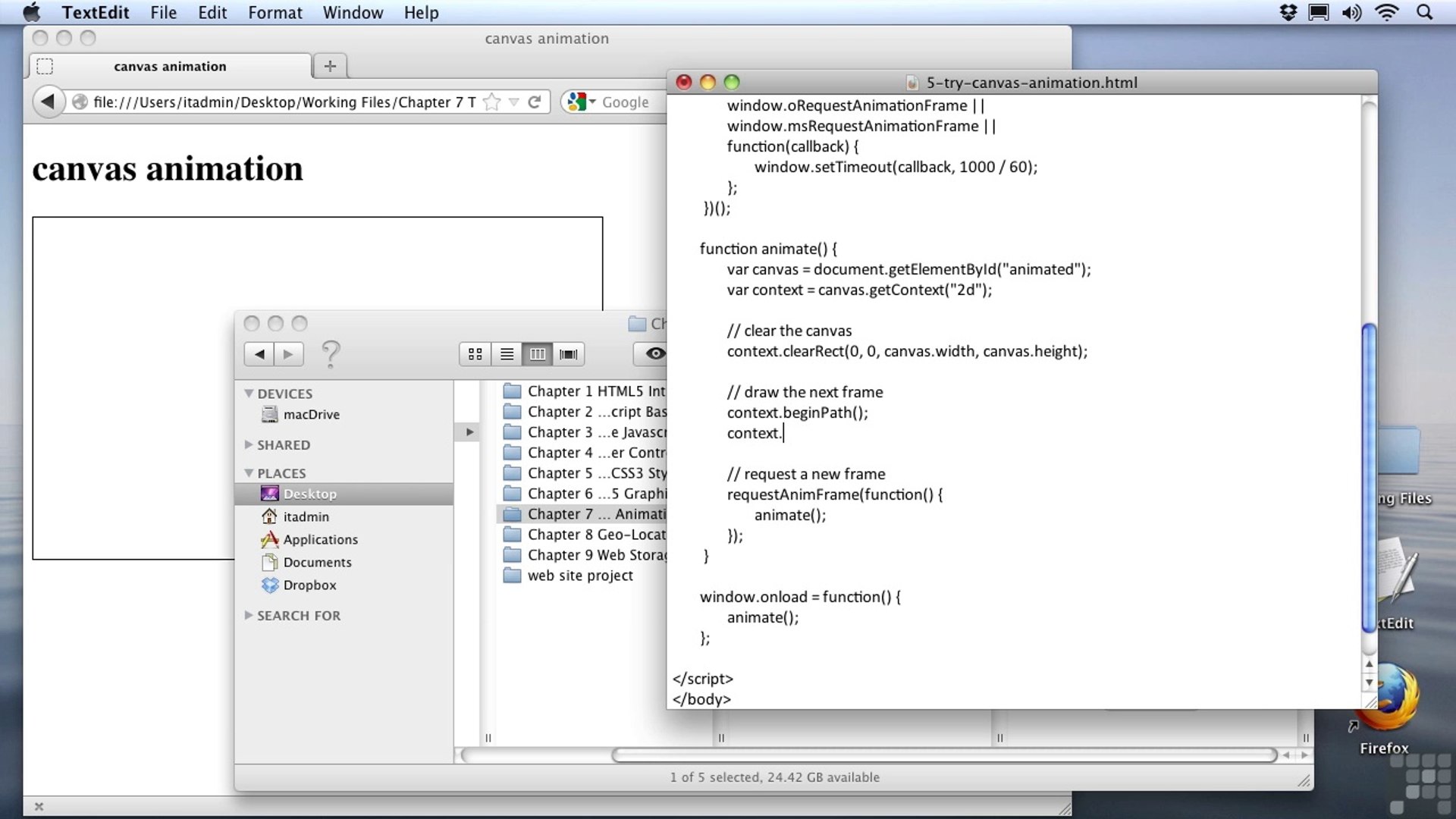Bookmark page with star icon
This screenshot has height=819, width=1456.
[x=491, y=102]
